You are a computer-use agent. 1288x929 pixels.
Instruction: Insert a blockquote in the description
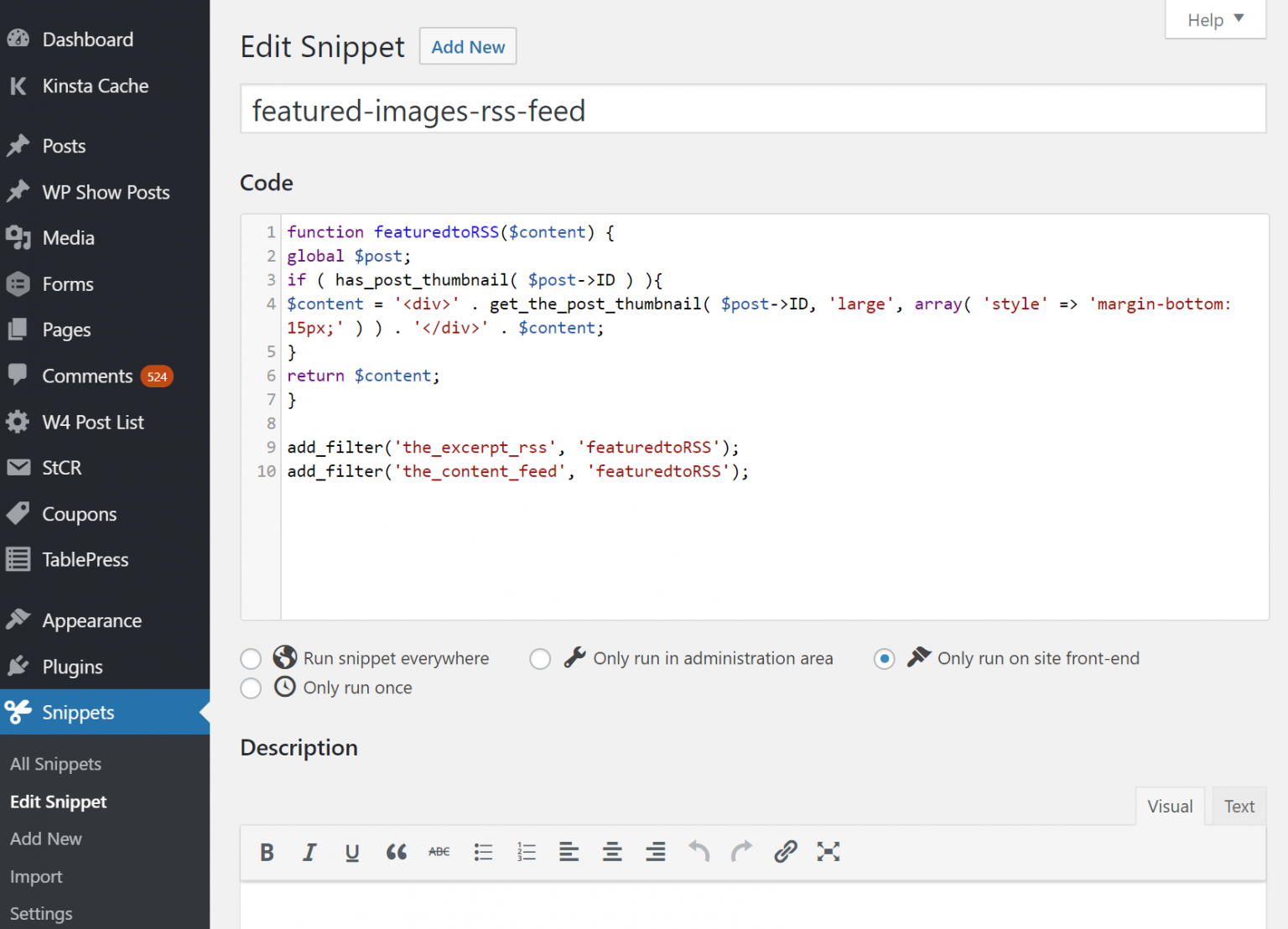tap(396, 852)
